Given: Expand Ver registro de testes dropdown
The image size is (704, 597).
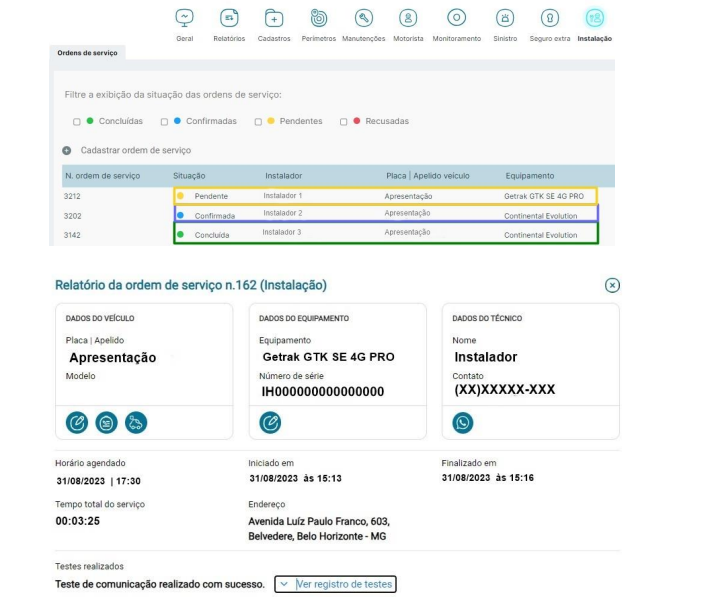Looking at the screenshot, I should [335, 584].
